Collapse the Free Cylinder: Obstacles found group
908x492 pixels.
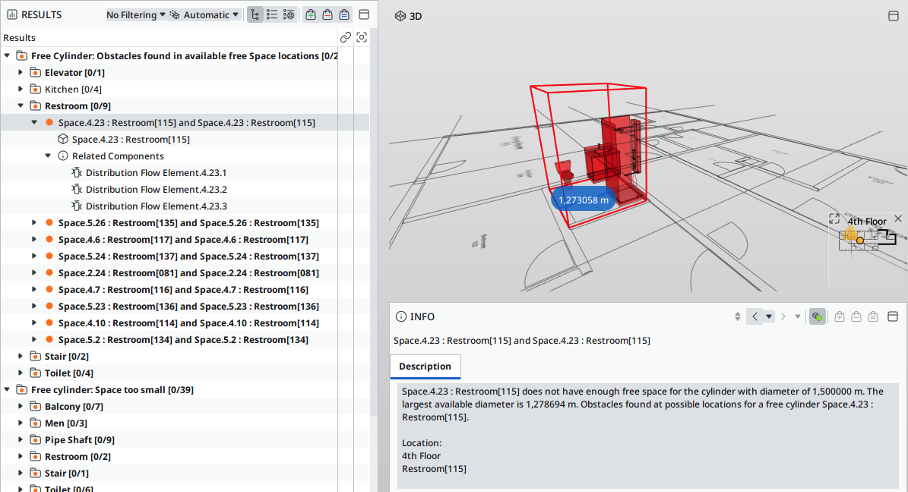click(7, 56)
